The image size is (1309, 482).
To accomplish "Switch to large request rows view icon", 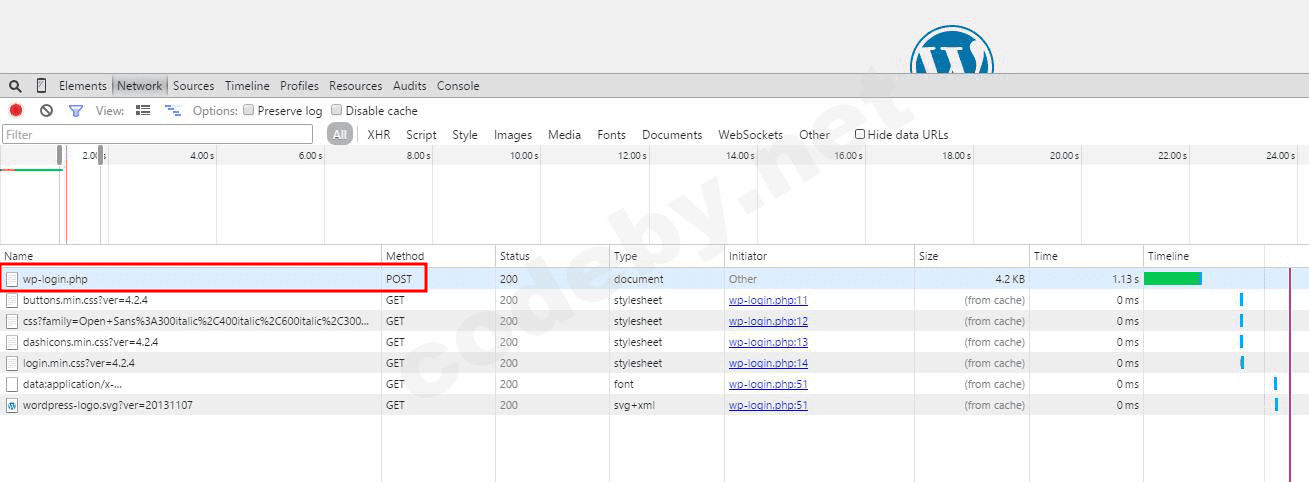I will pyautogui.click(x=143, y=111).
